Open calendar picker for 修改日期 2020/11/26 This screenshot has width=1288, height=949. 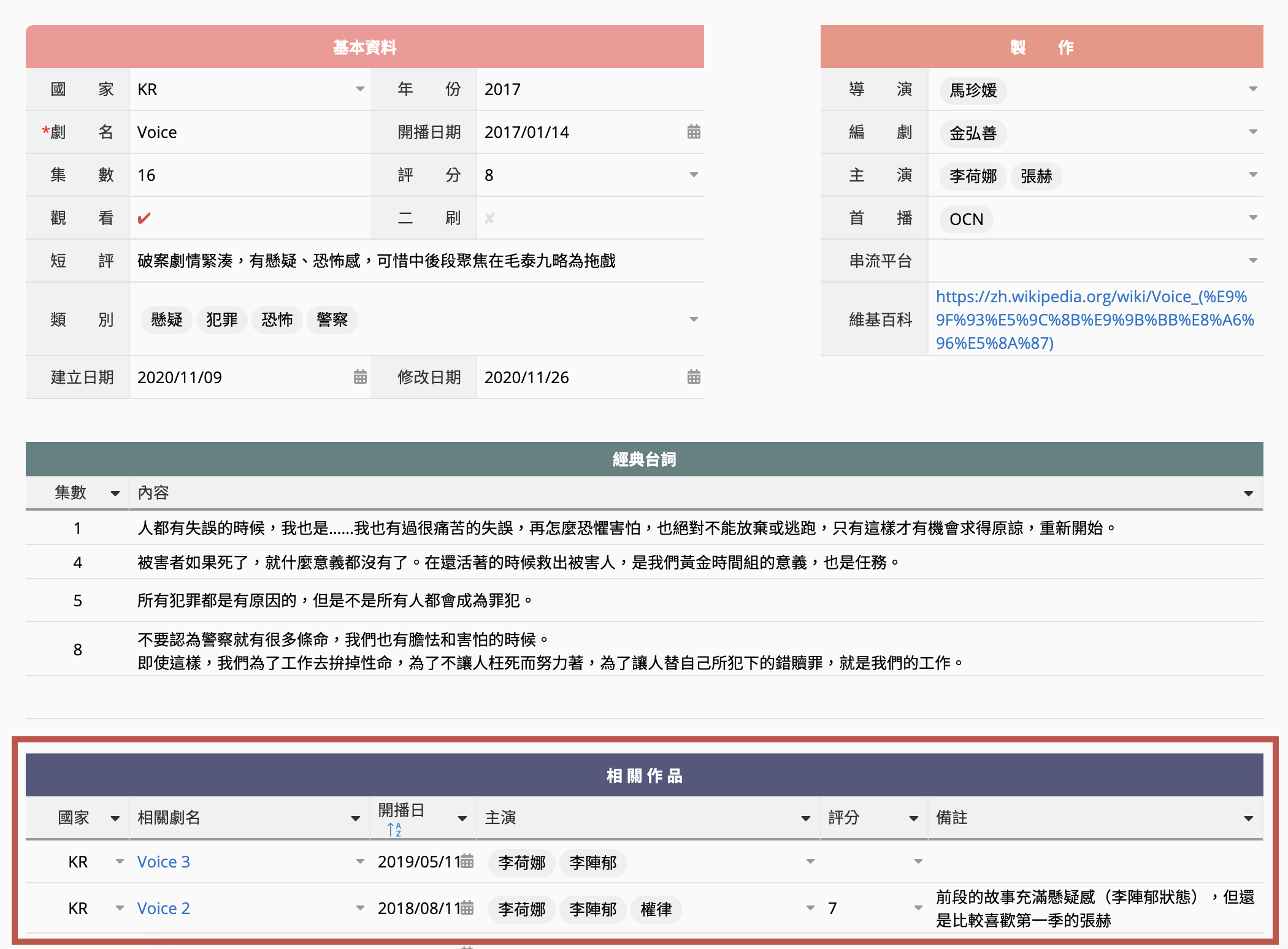694,377
